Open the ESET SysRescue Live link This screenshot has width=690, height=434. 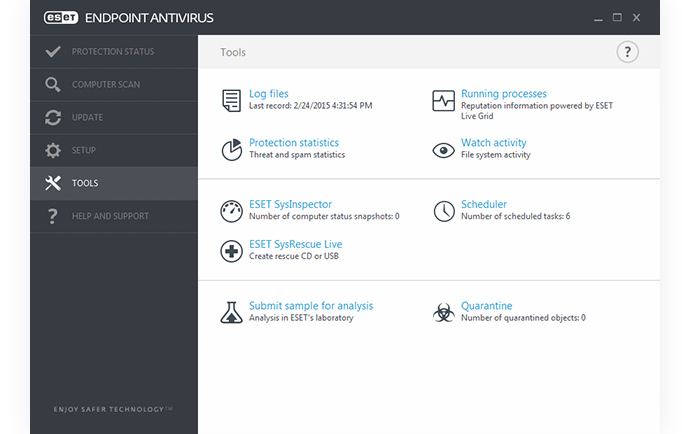[296, 244]
